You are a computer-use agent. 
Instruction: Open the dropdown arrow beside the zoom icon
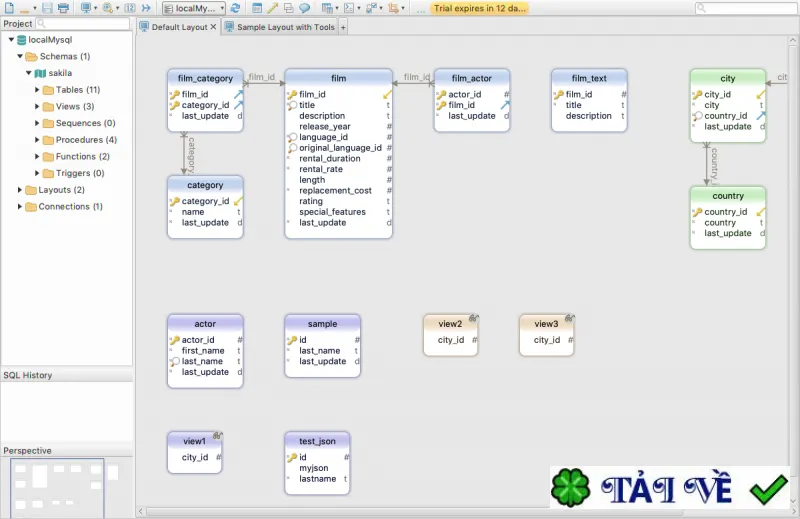tap(117, 9)
